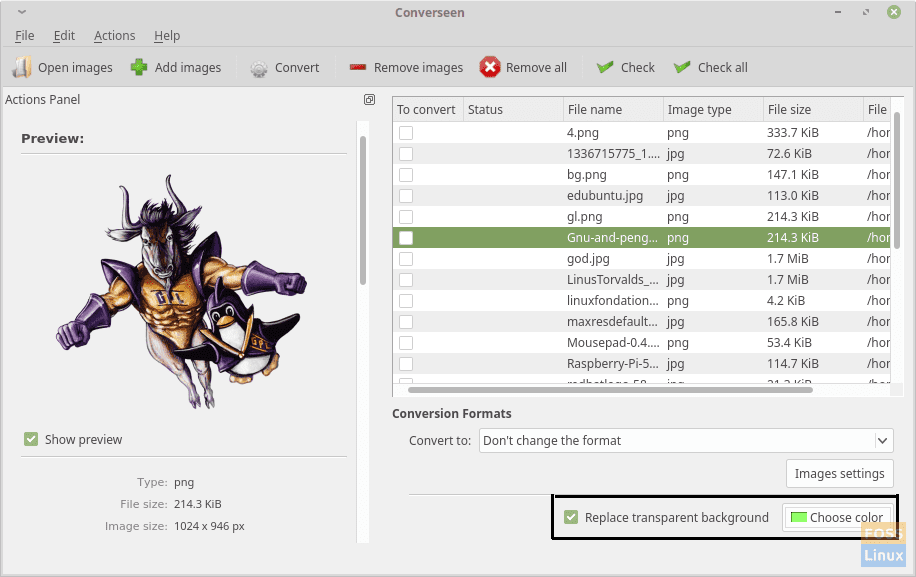Tick the linuxfondation png checkbox
The height and width of the screenshot is (577, 916).
click(x=406, y=301)
